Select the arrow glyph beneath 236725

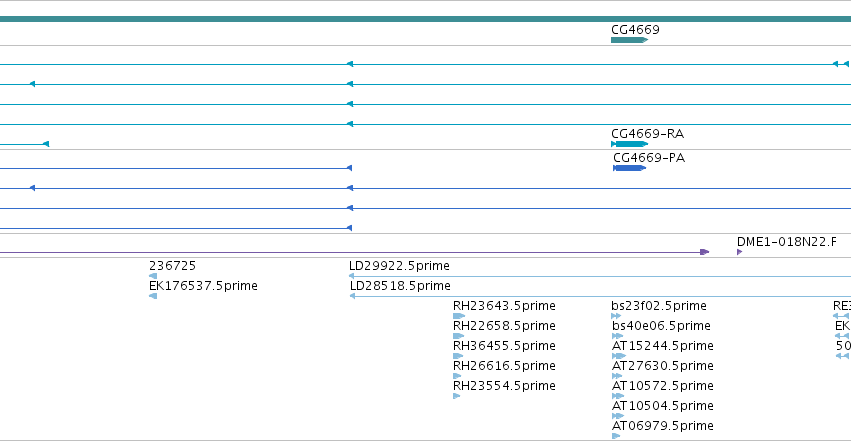tap(153, 276)
